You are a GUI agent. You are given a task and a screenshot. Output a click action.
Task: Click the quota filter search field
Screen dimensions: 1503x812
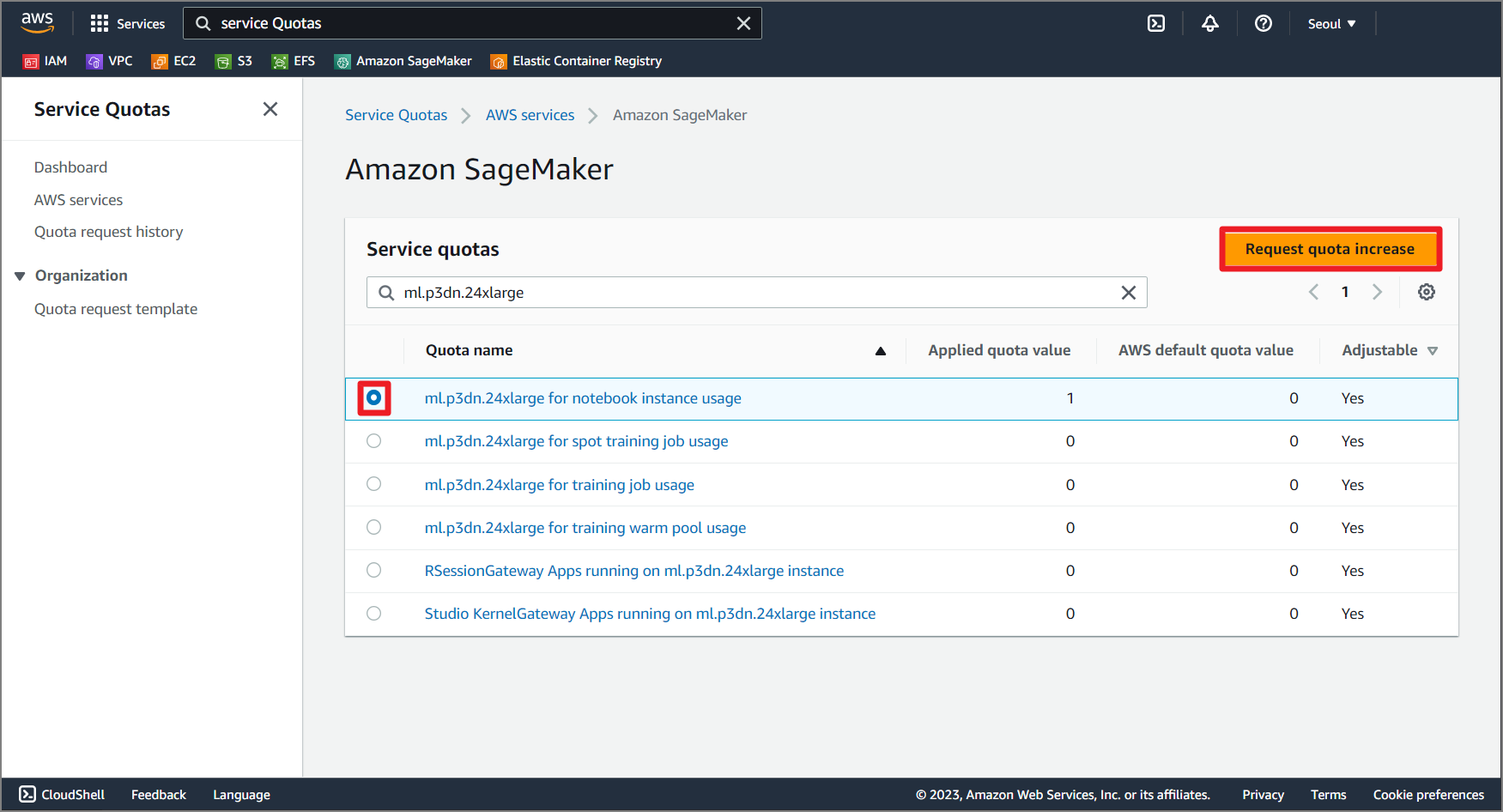[756, 293]
